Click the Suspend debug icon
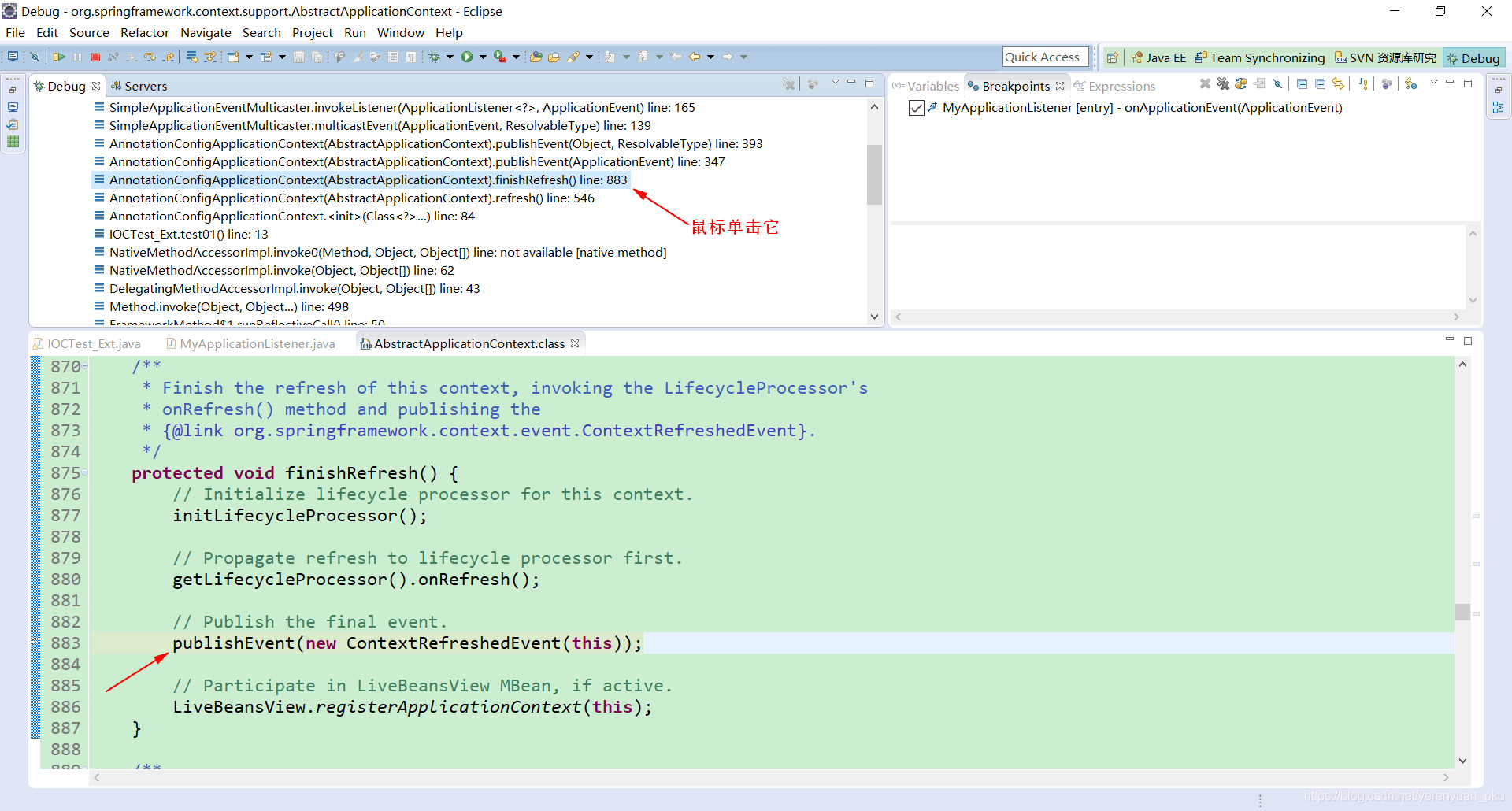The height and width of the screenshot is (811, 1512). (x=77, y=57)
